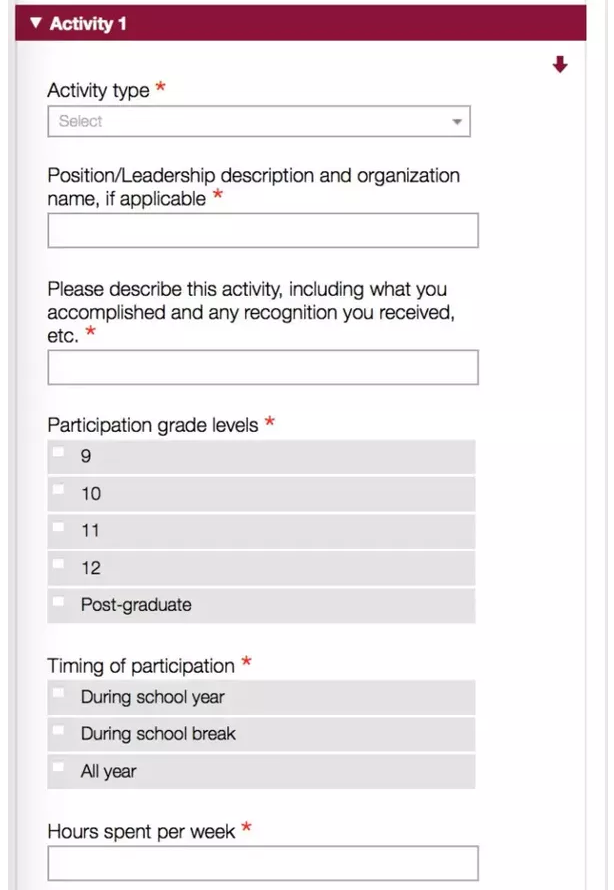Viewport: 614px width, 890px height.
Task: Click the Hours spent per week field
Action: point(262,863)
